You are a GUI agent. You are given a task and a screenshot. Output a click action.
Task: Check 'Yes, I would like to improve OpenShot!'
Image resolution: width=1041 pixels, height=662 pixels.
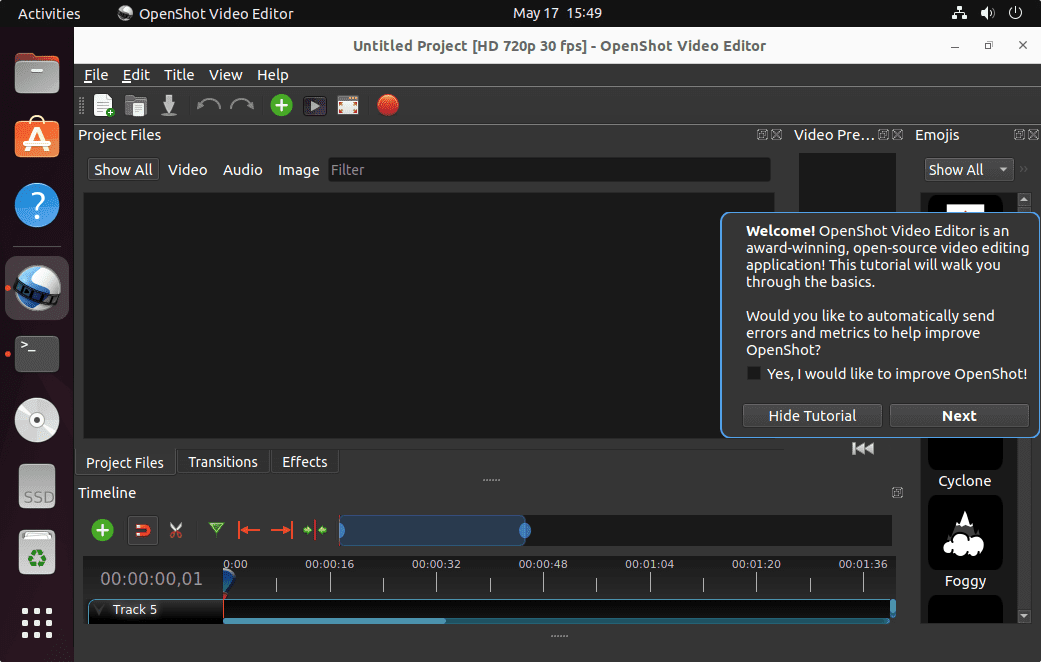tap(754, 373)
